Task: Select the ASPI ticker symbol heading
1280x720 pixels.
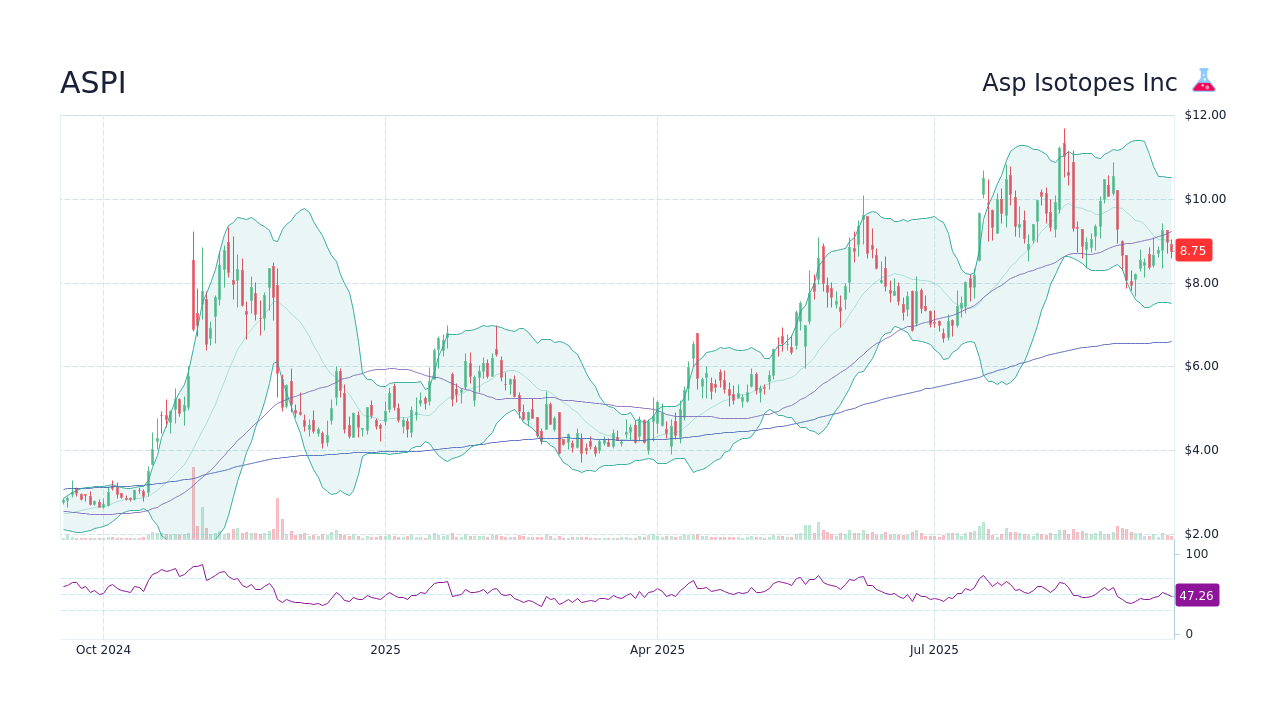Action: (x=92, y=83)
